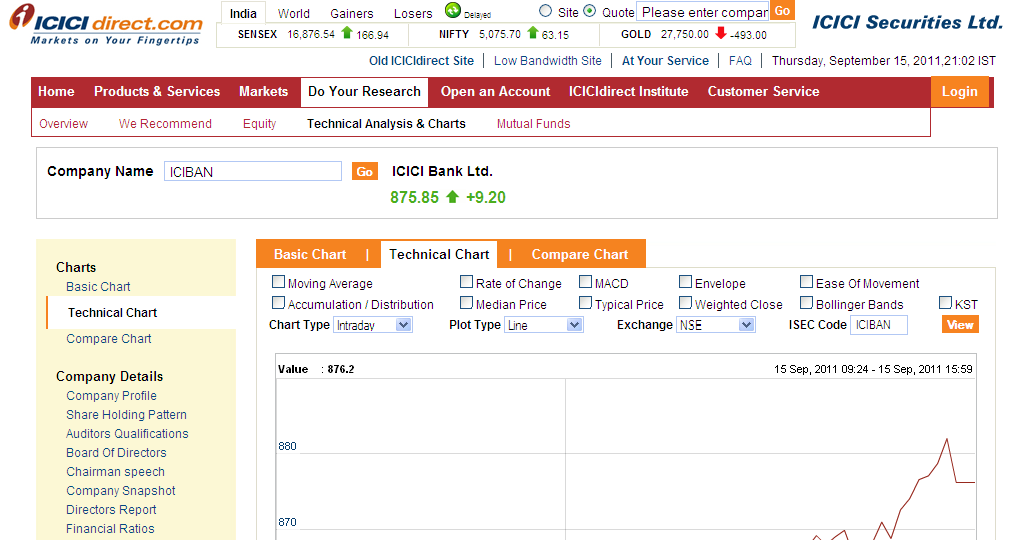Viewport: 1010px width, 540px height.
Task: Toggle the Envelope checkbox
Action: point(685,282)
